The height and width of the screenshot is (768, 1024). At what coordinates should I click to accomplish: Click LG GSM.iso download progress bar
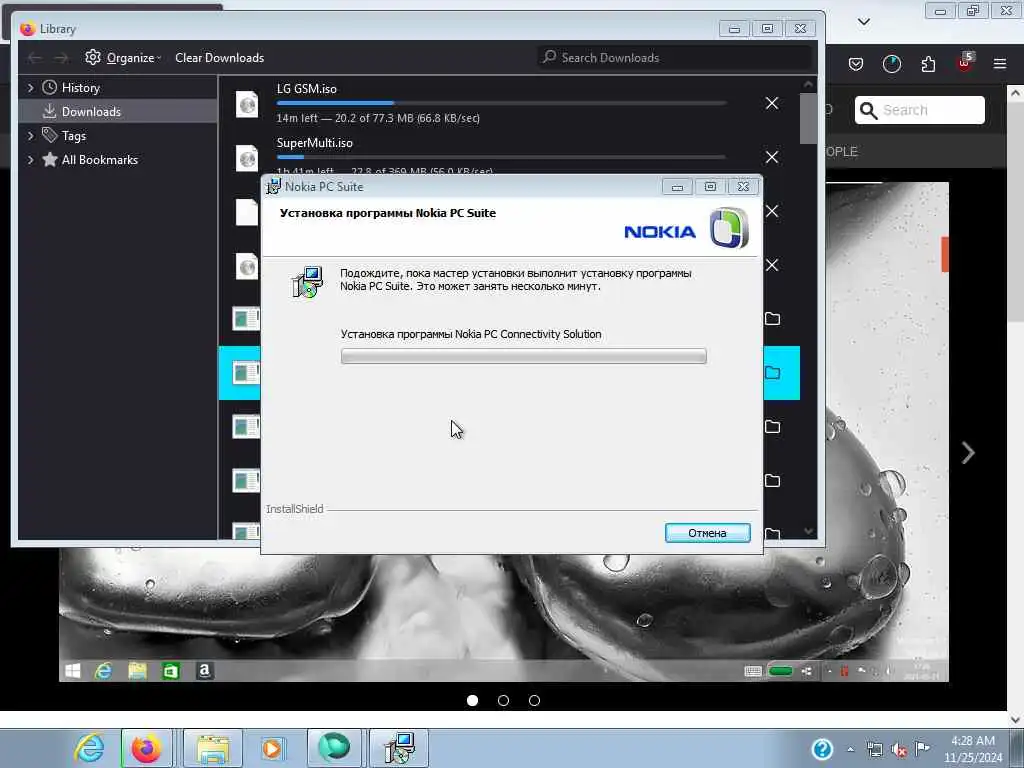502,103
